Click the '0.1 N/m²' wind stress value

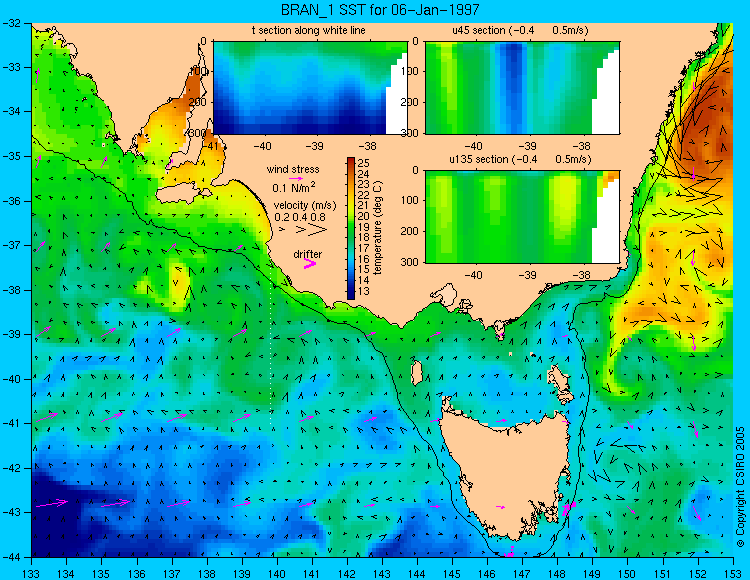(x=294, y=187)
